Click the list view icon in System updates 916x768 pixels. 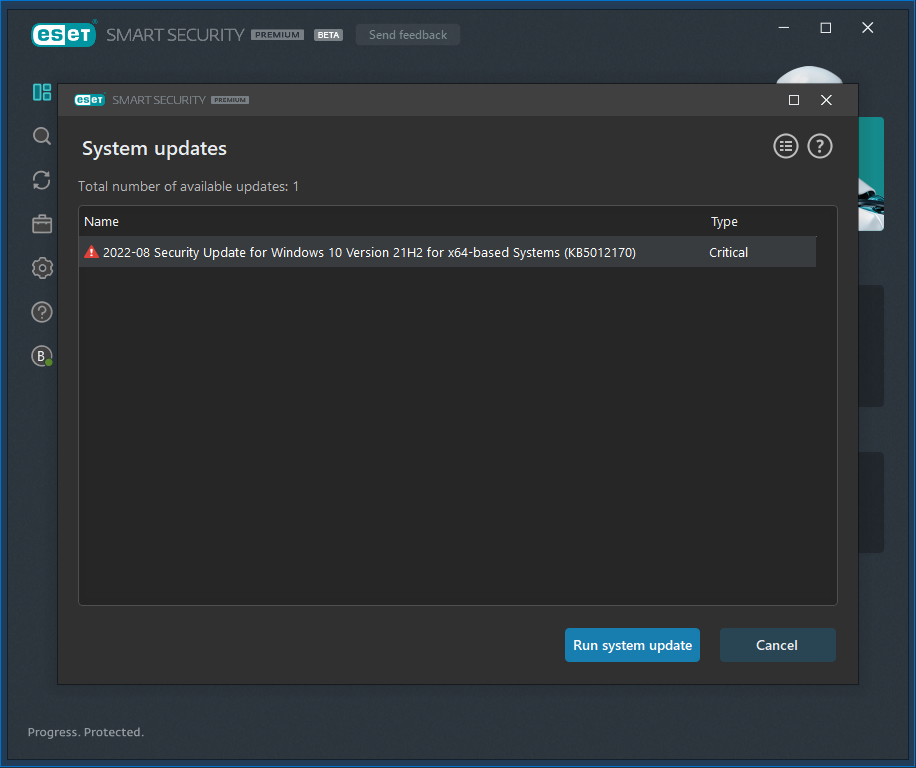786,146
